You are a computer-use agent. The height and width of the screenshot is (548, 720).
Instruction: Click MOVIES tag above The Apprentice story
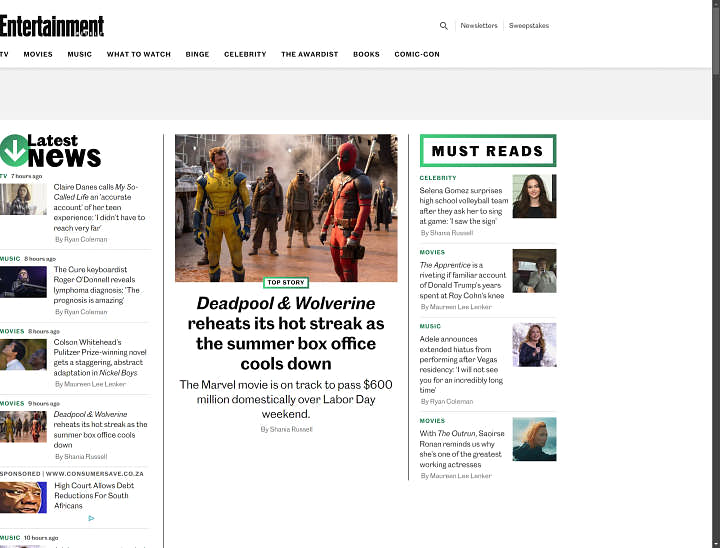tap(432, 252)
